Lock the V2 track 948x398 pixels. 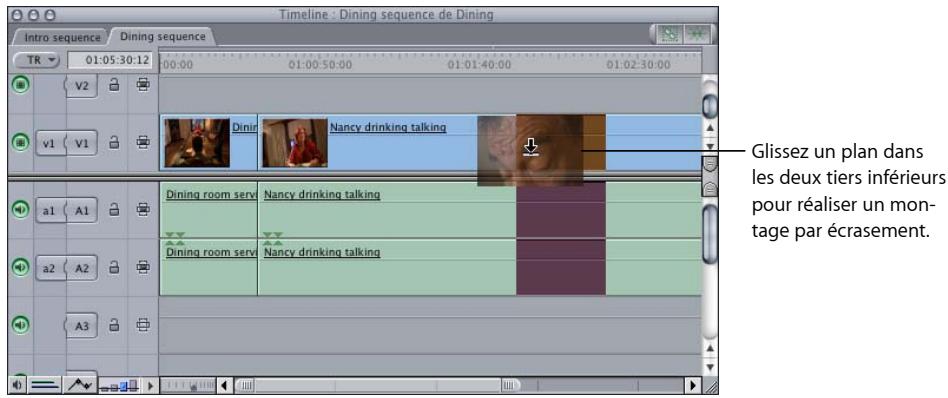tap(114, 86)
